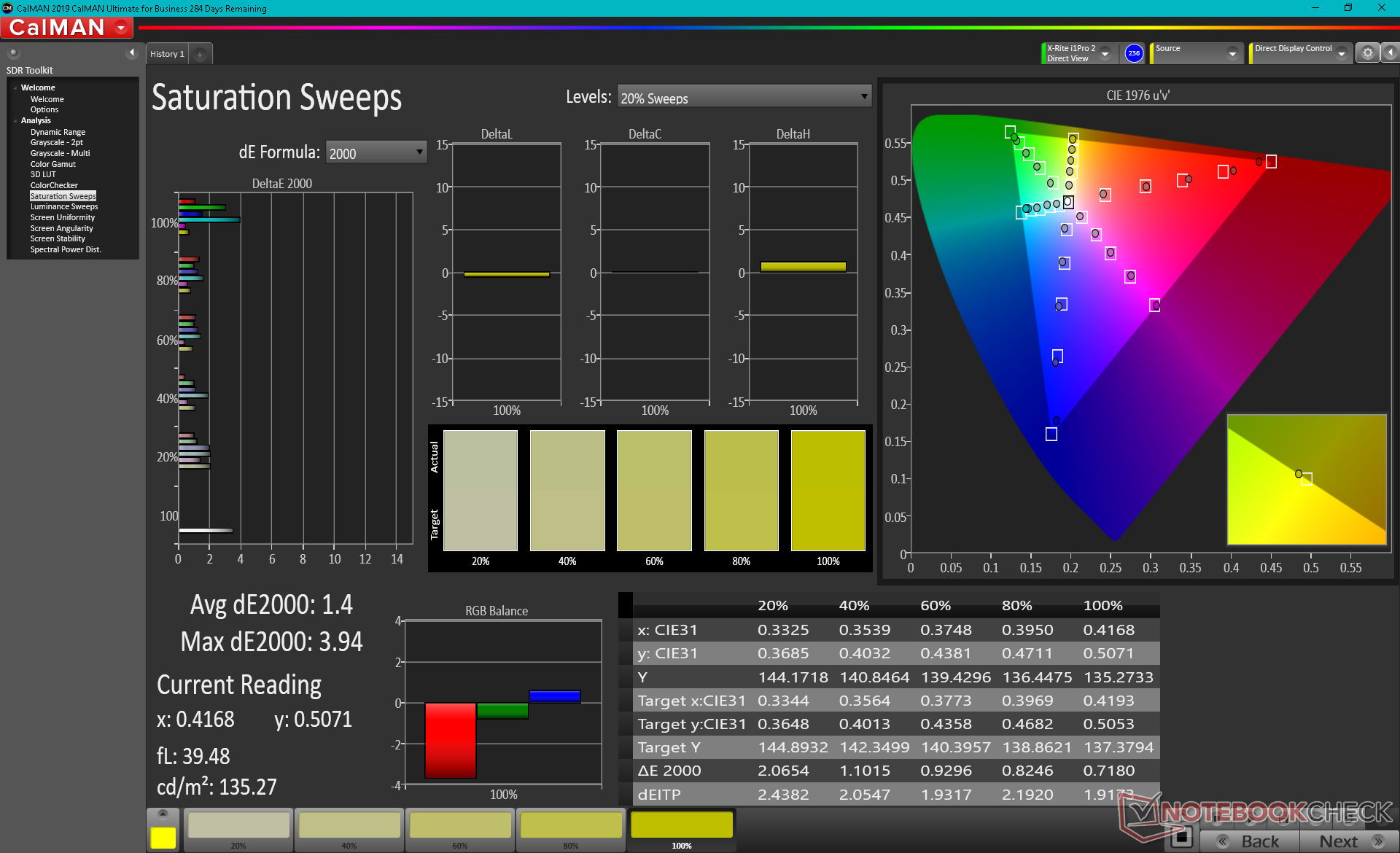Open the dE Formula 2000 dropdown
This screenshot has height=853, width=1400.
click(376, 152)
